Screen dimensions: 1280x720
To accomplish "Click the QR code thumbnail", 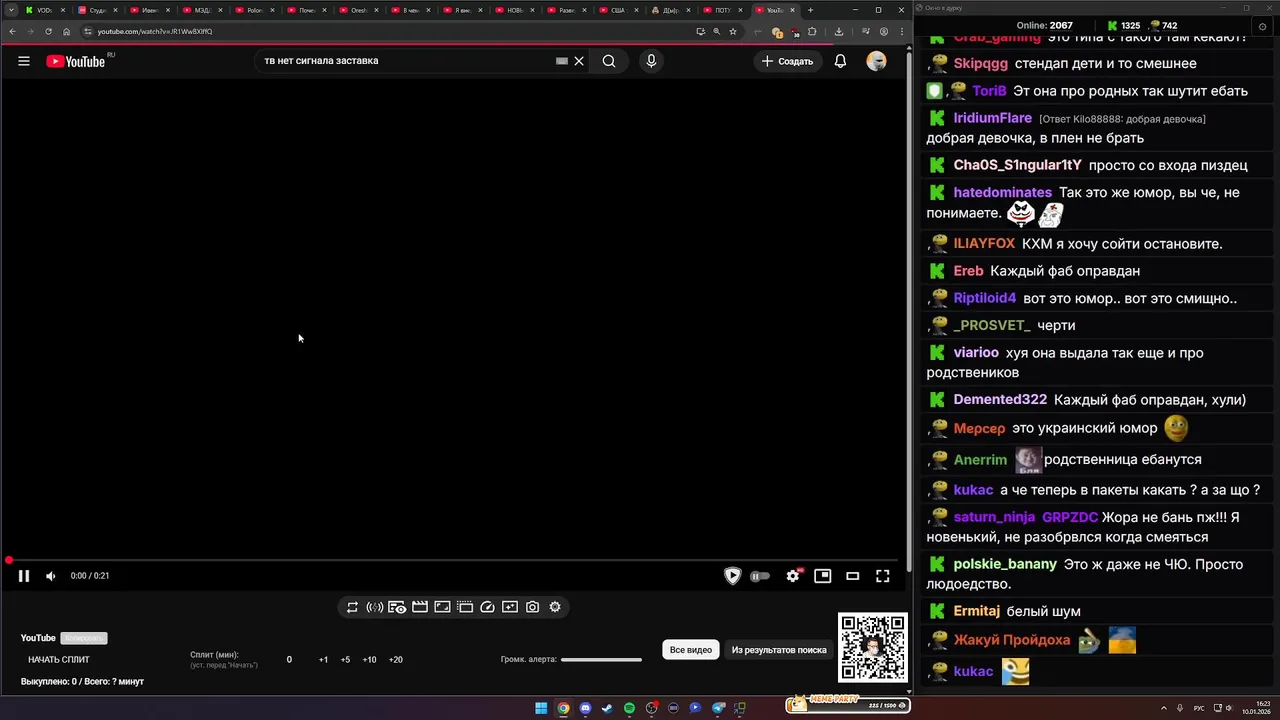I will tap(873, 648).
